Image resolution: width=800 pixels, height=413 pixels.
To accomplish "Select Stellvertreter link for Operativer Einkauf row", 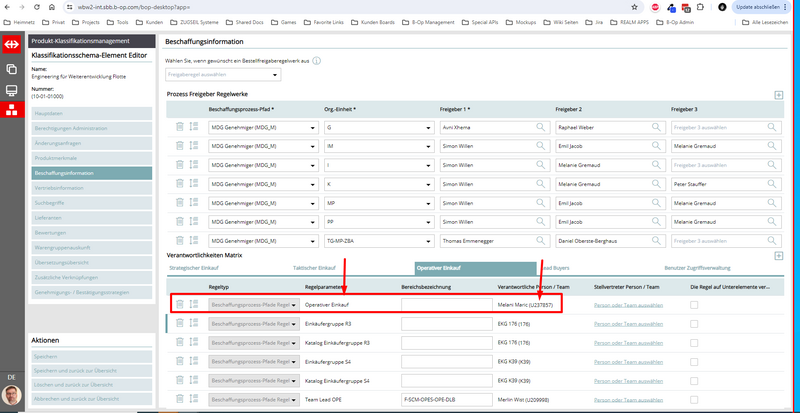I will 628,304.
